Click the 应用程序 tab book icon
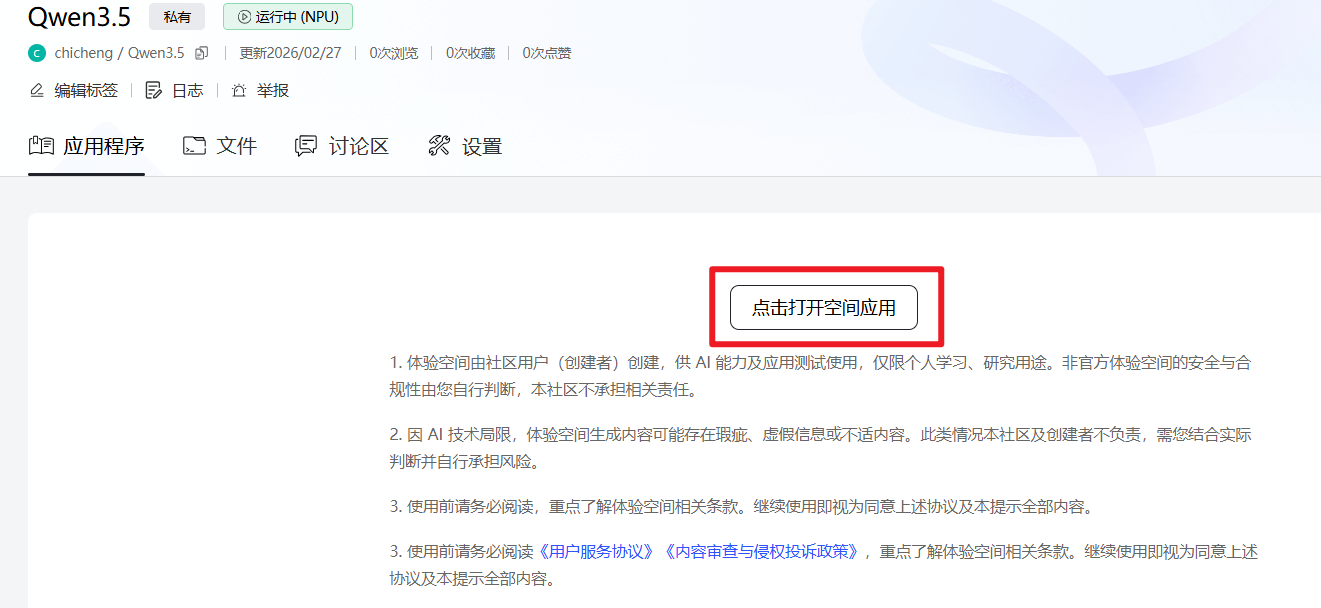1321x608 pixels. tap(41, 146)
